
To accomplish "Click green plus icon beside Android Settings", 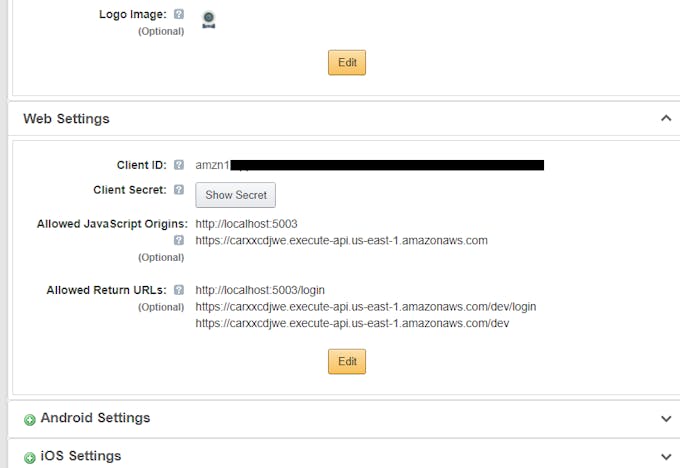I will click(29, 419).
